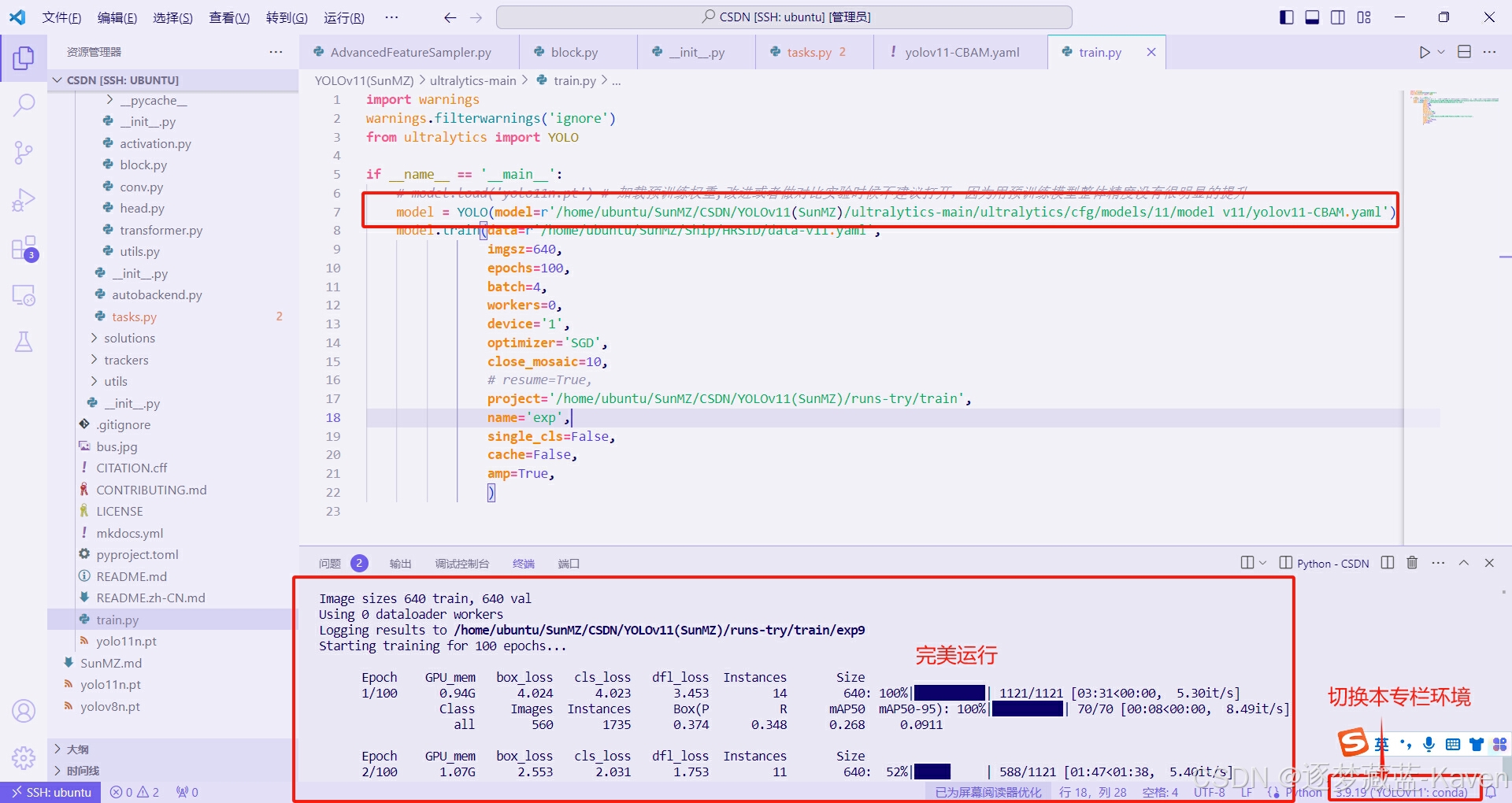Open pyproject.toml in the explorer
The width and height of the screenshot is (1512, 803).
172,554
